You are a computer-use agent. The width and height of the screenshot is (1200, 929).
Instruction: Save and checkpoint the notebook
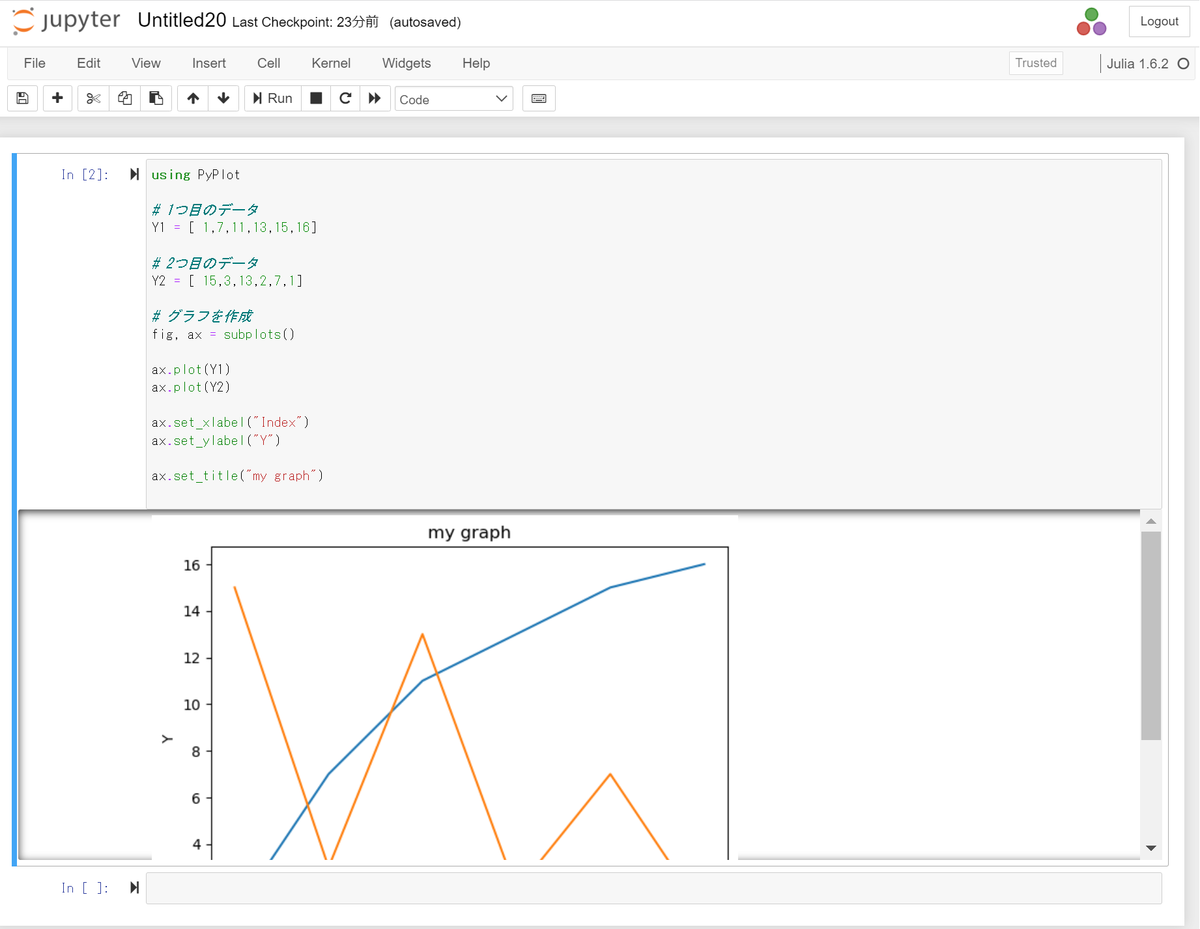[x=22, y=98]
